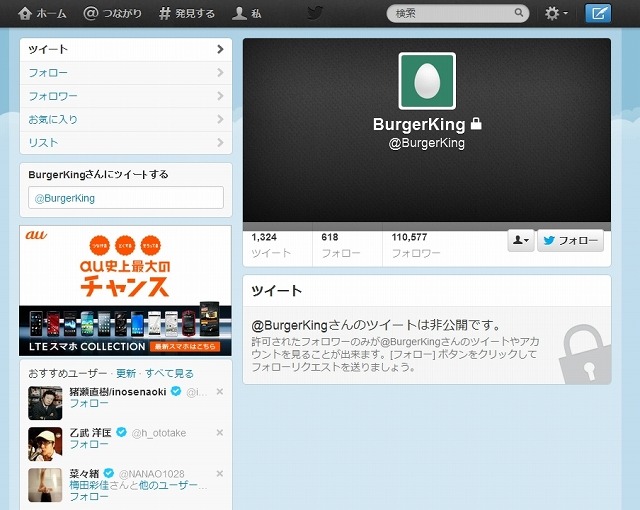Click the BurgerKing profile name text
The height and width of the screenshot is (510, 640).
(419, 124)
